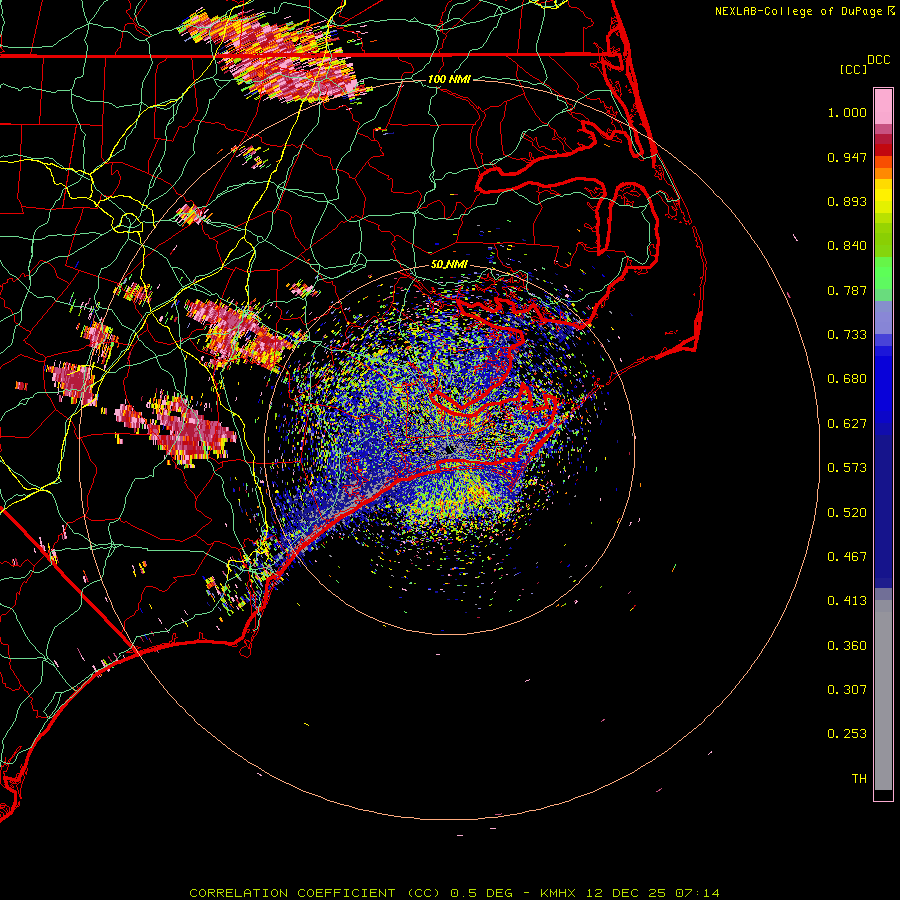
Task: Click the 0.360 color scale label
Action: point(847,646)
